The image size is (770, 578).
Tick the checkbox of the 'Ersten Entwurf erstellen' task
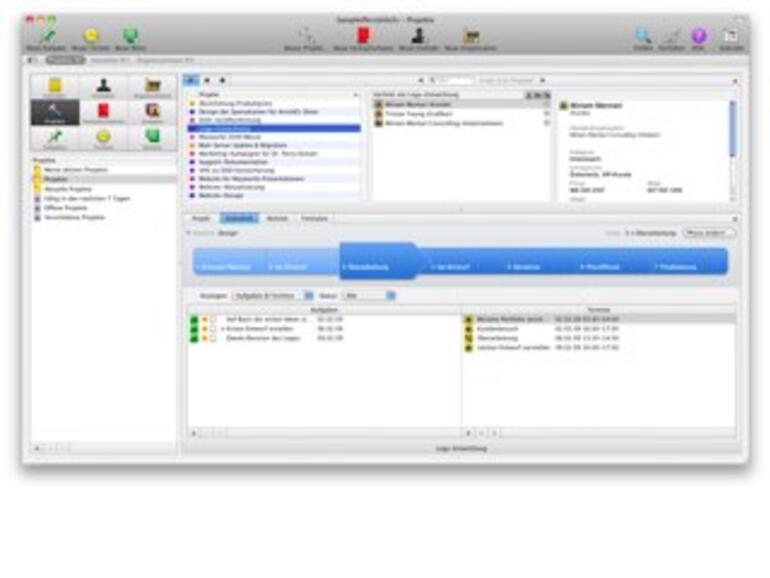(213, 329)
